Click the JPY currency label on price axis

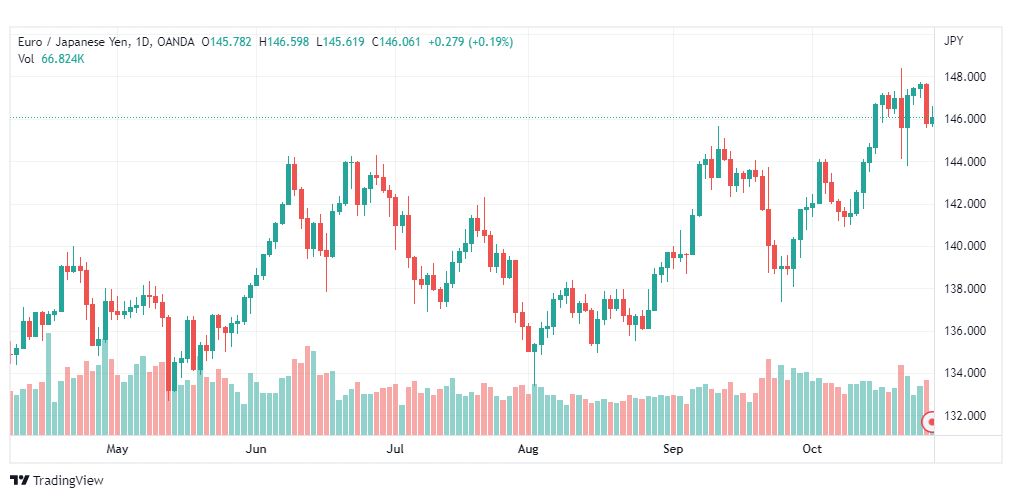953,41
